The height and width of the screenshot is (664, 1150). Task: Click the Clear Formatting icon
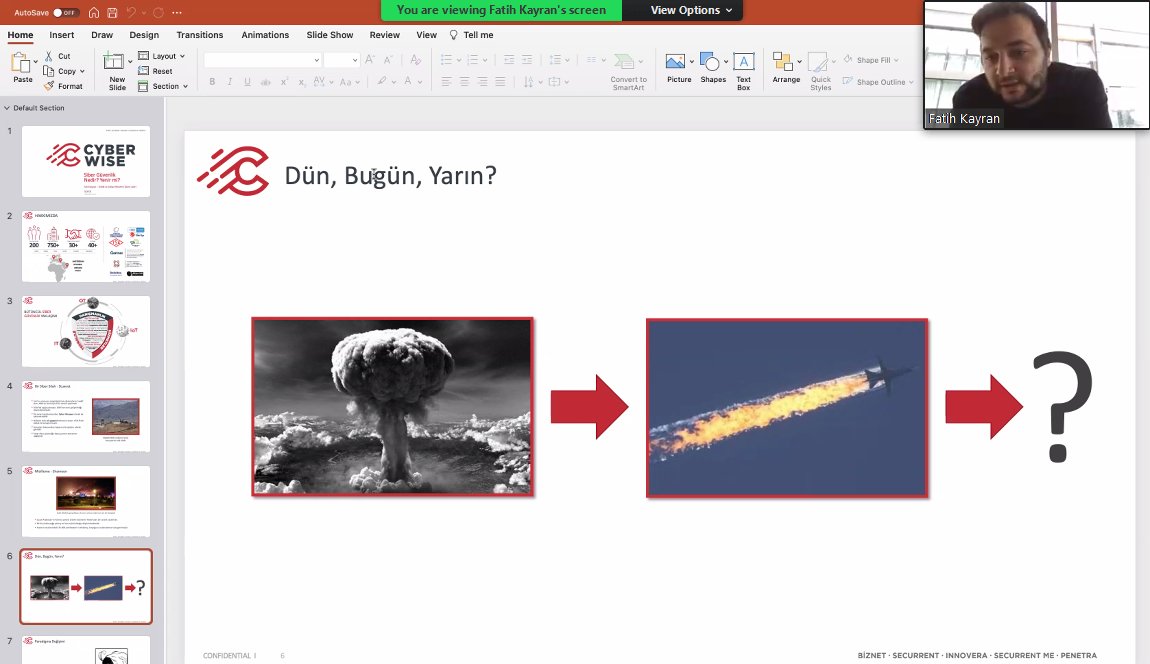(x=416, y=60)
